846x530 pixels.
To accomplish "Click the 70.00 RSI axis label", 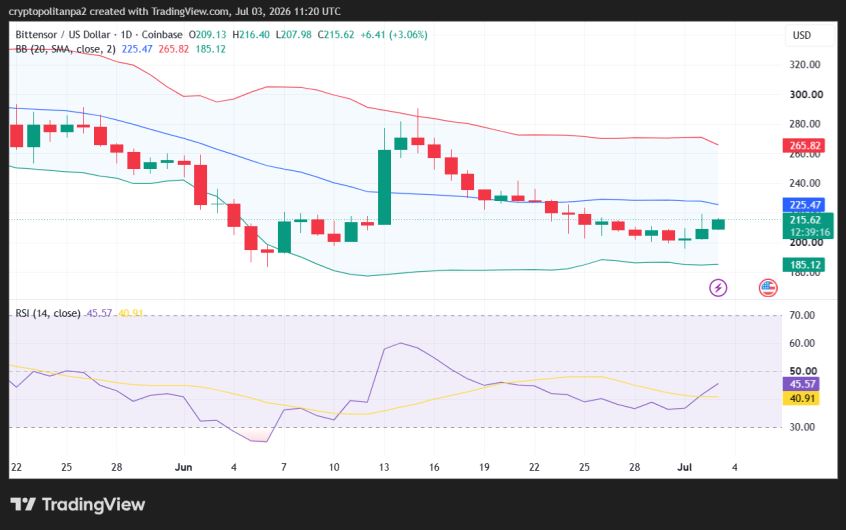I will pos(802,315).
